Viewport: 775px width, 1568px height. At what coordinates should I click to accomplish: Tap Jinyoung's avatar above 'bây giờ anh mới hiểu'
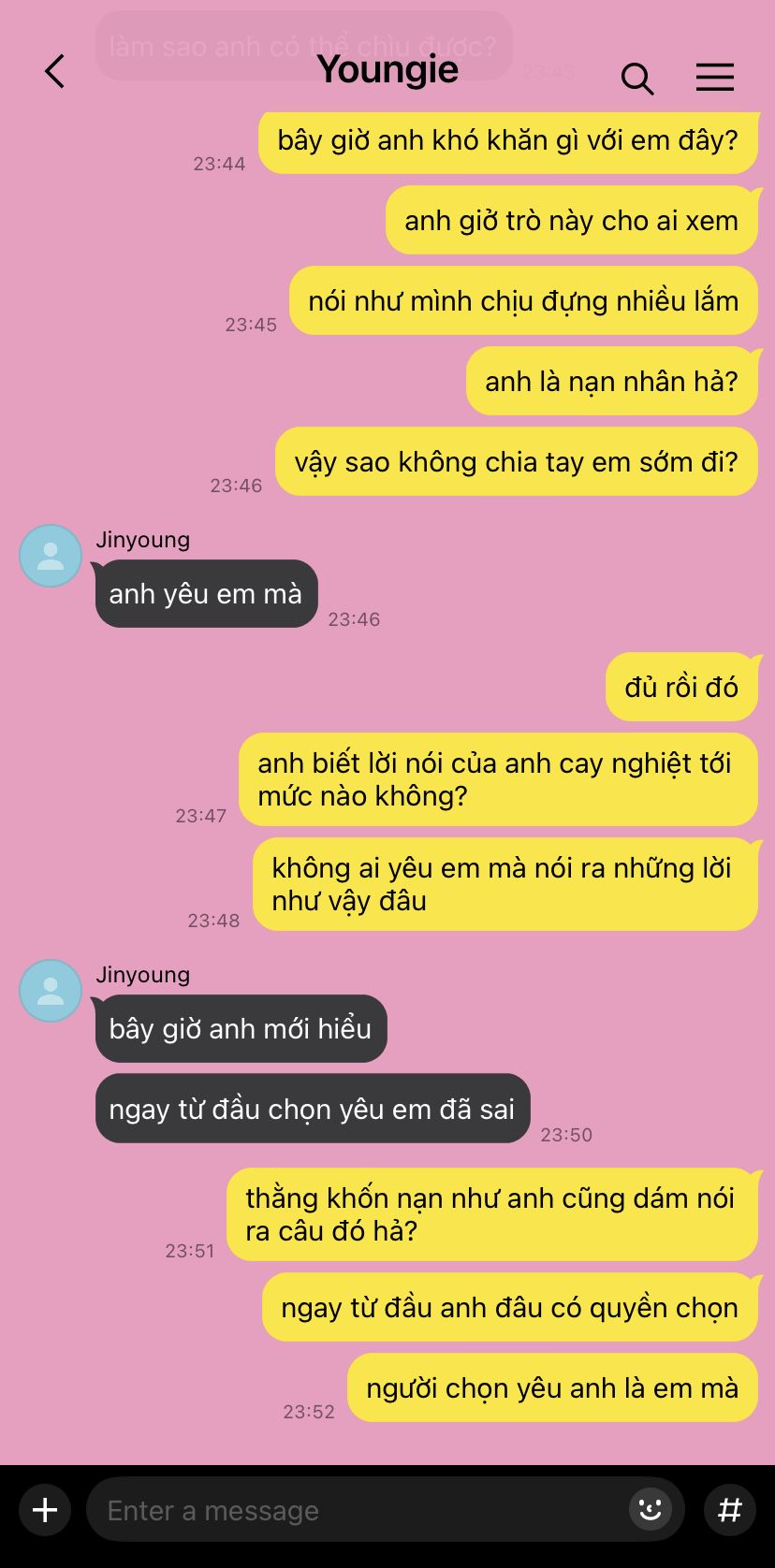(x=51, y=991)
